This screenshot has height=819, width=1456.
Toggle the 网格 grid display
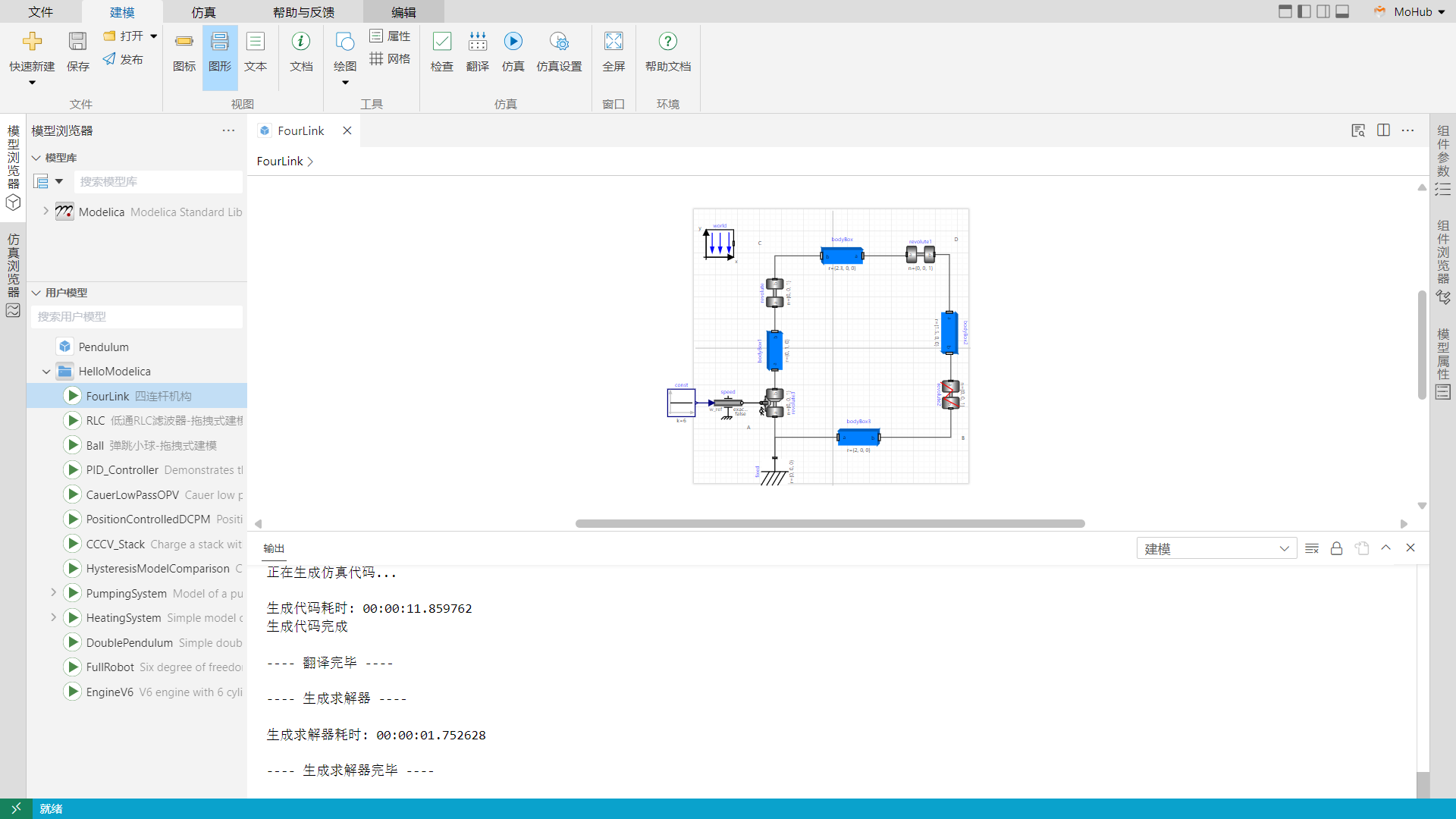click(391, 59)
